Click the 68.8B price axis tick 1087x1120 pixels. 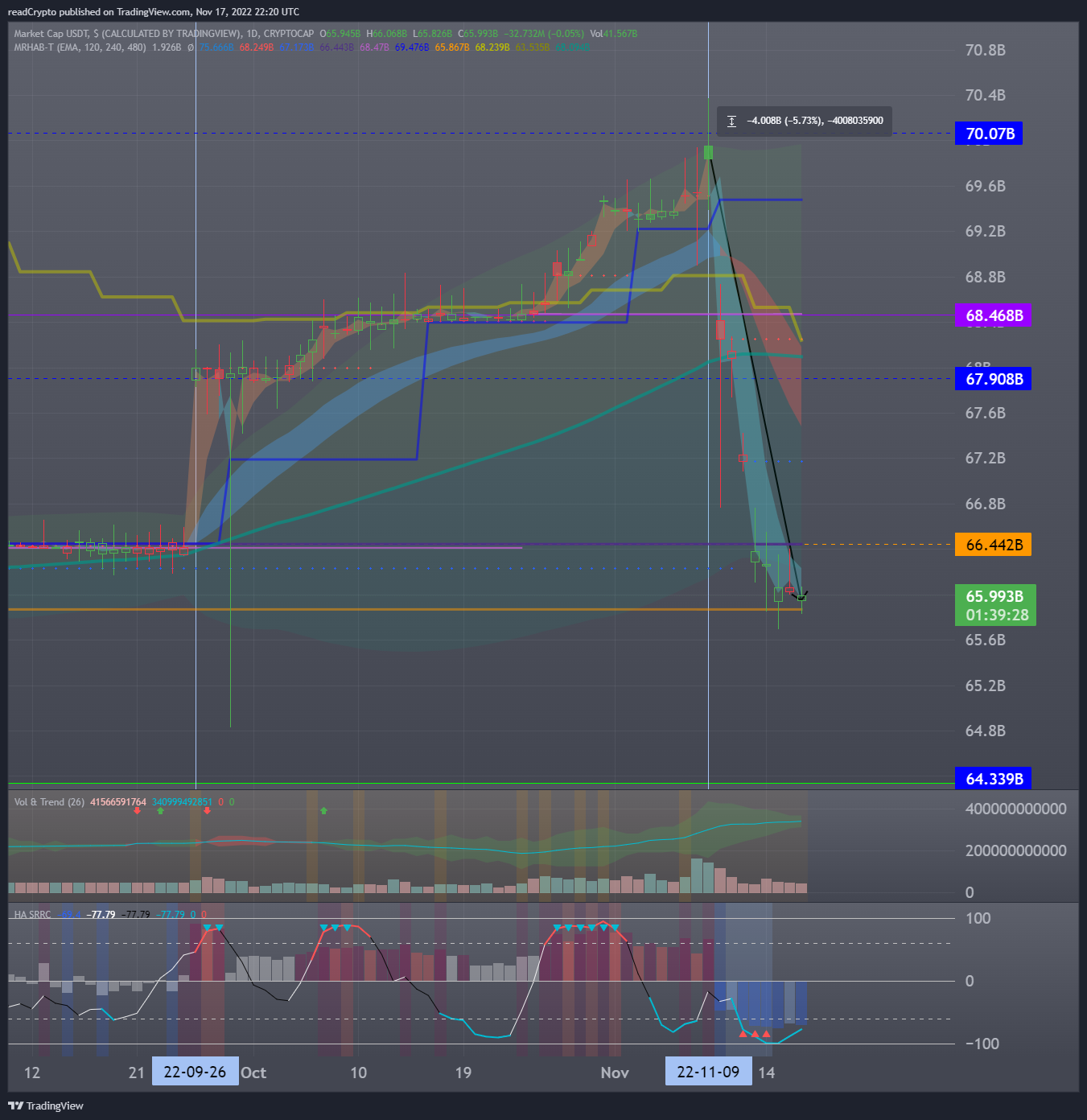986,277
